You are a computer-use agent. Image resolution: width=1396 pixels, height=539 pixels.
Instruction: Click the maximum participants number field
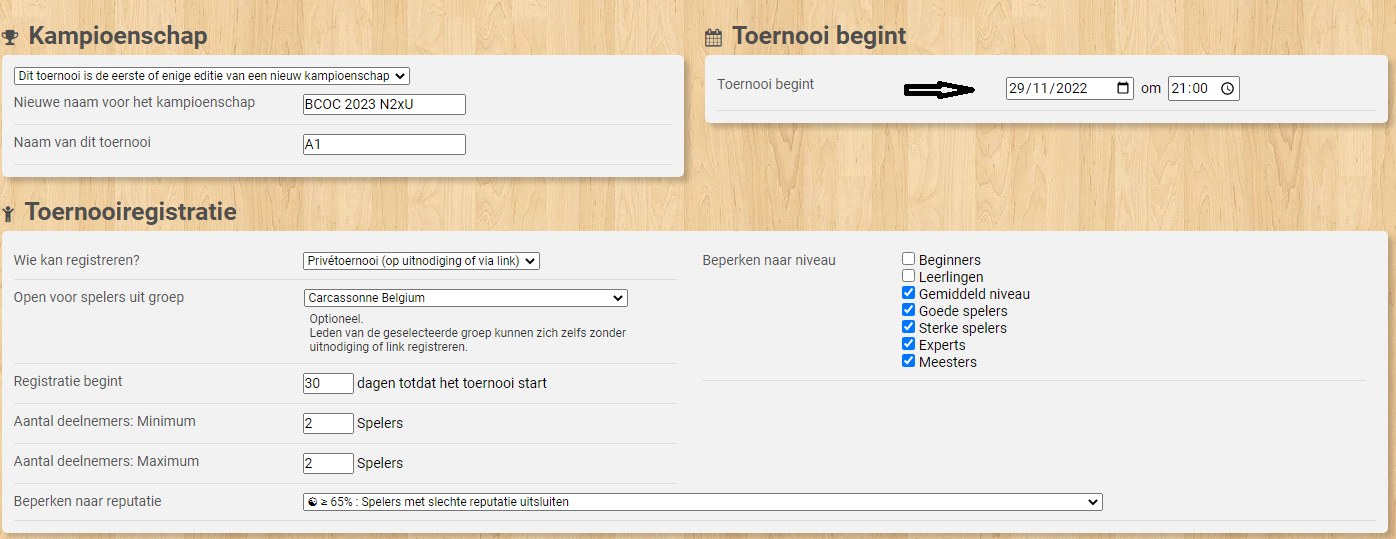point(328,463)
